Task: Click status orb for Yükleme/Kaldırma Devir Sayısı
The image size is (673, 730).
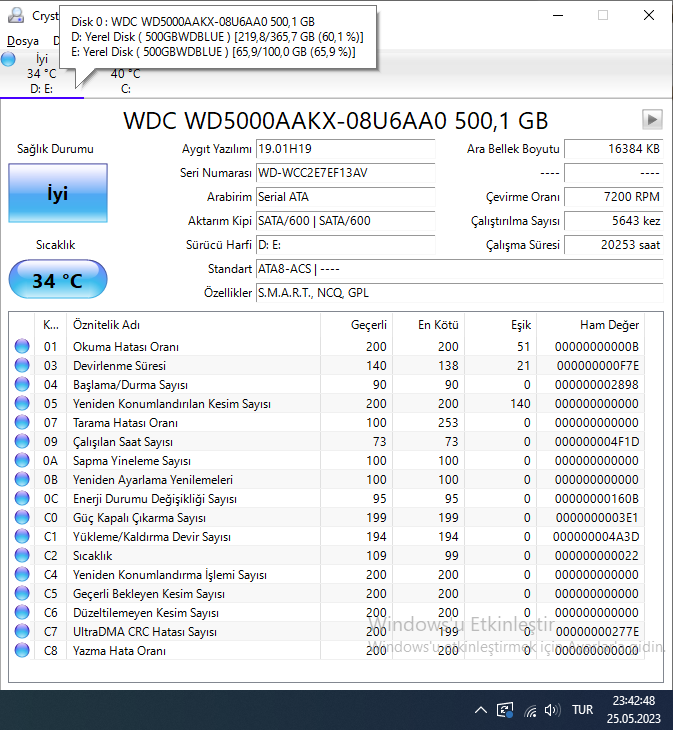Action: 22,536
